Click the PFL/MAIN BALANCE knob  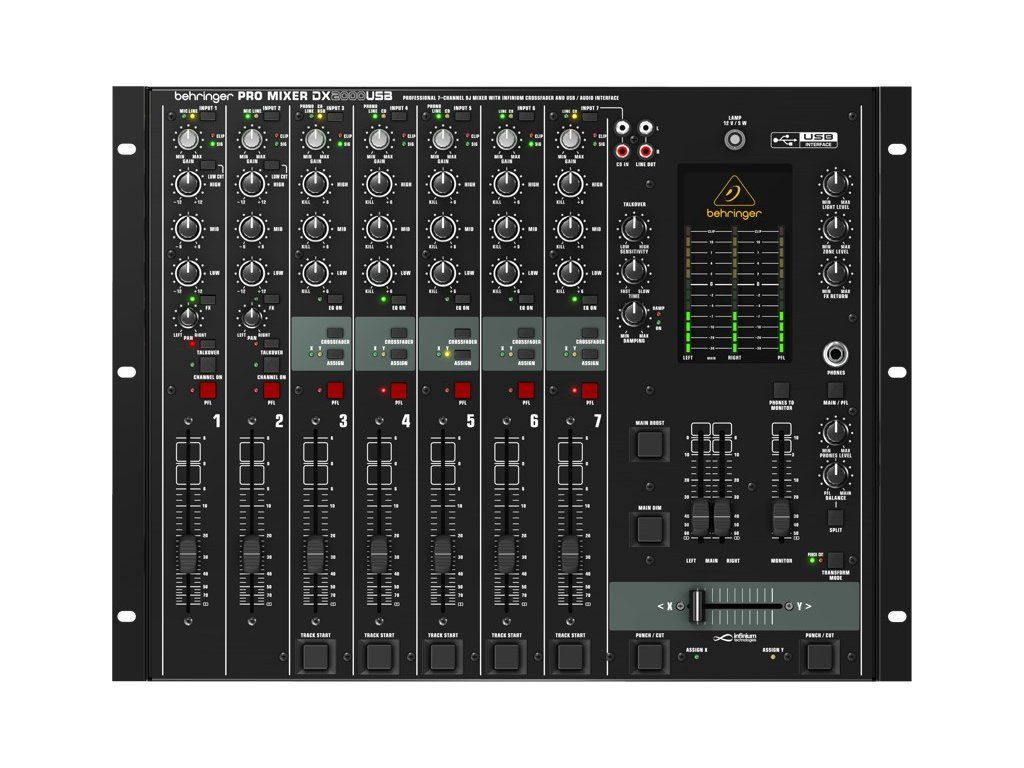click(x=835, y=475)
